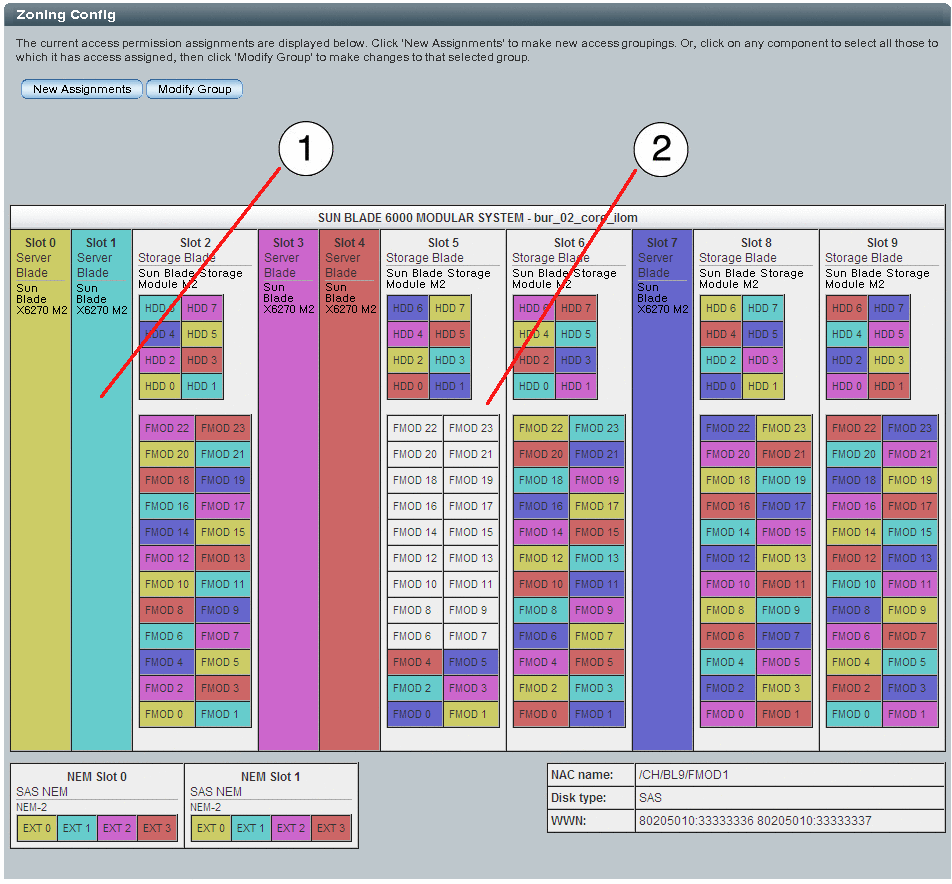Viewport: 952px width, 884px height.
Task: Select the Slot 7 Server Blade column
Action: point(662,490)
